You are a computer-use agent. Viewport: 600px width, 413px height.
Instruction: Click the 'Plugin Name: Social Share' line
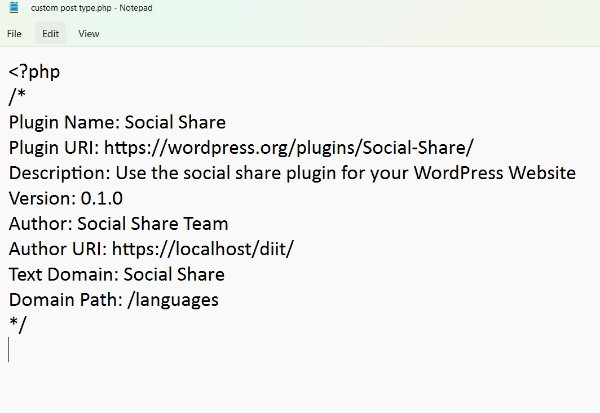pos(117,122)
